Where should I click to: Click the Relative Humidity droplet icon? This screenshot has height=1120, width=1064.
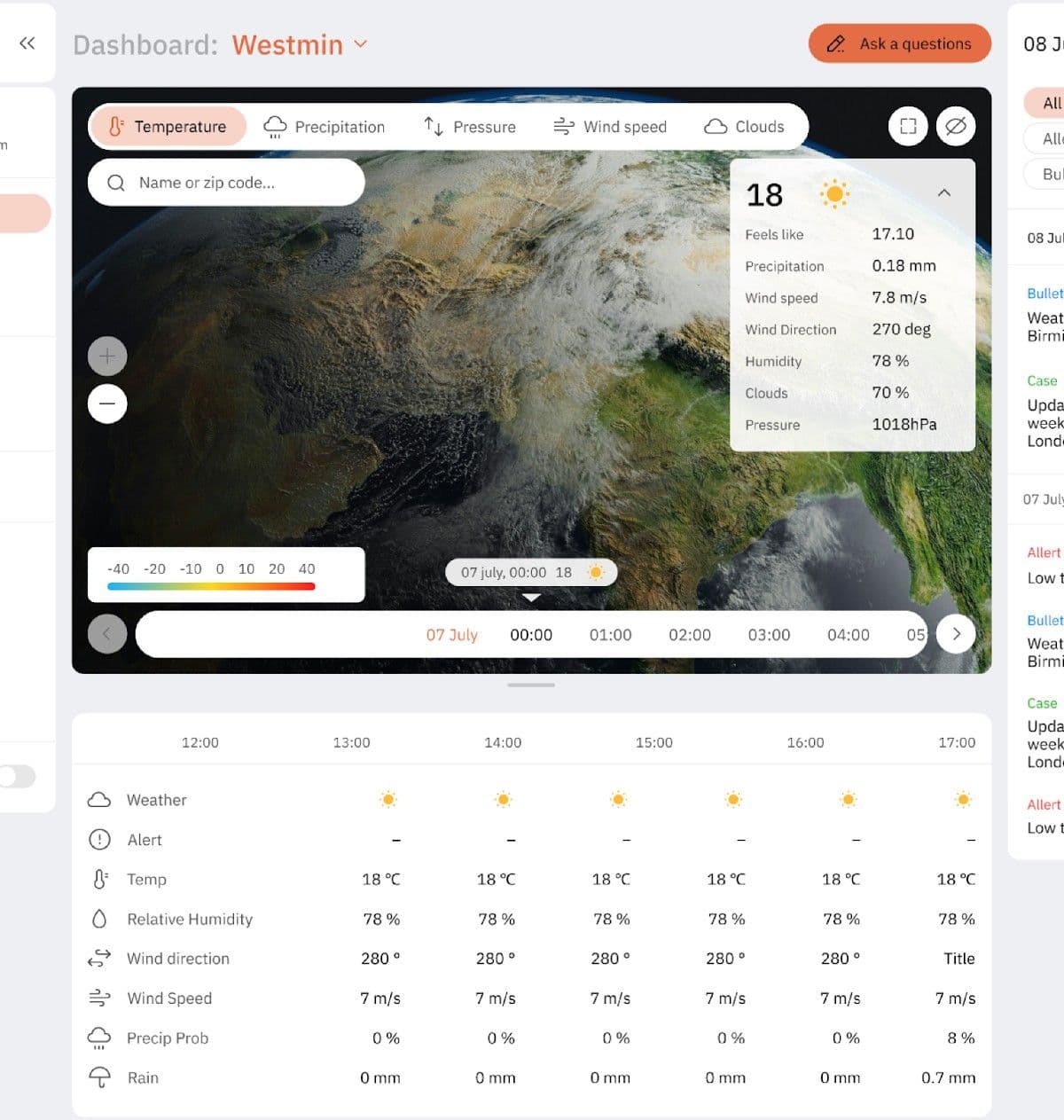(x=99, y=919)
